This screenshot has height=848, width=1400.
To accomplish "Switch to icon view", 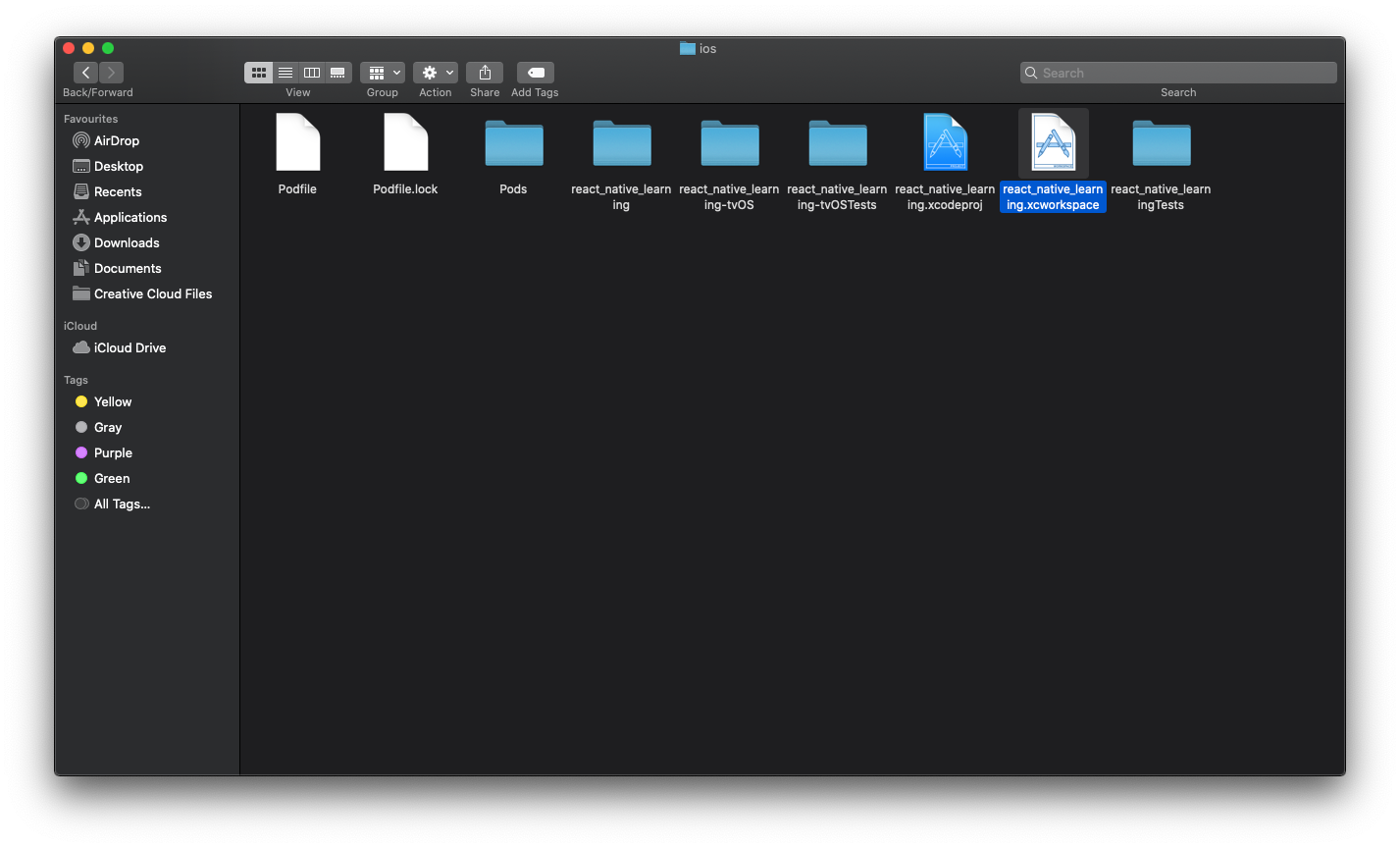I will 259,73.
